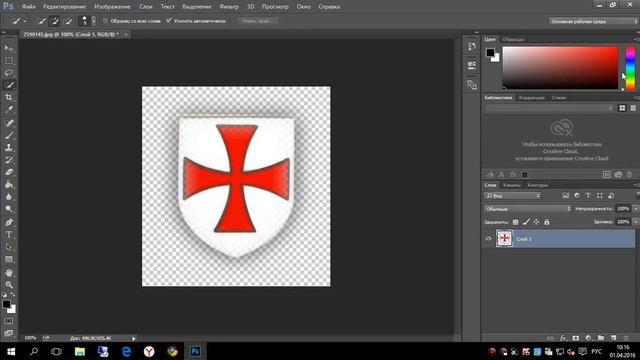Switch to the Swatches tab
This screenshot has height=360, width=640.
click(x=513, y=40)
